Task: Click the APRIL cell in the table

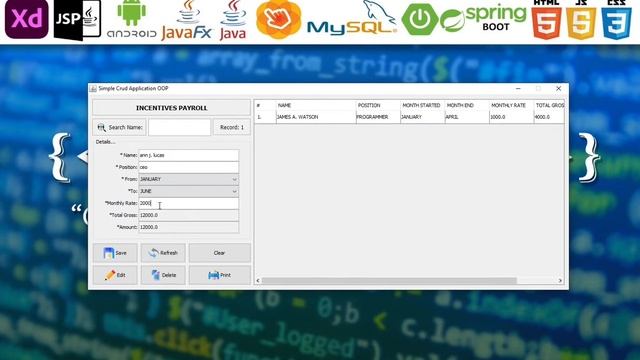Action: 467,117
